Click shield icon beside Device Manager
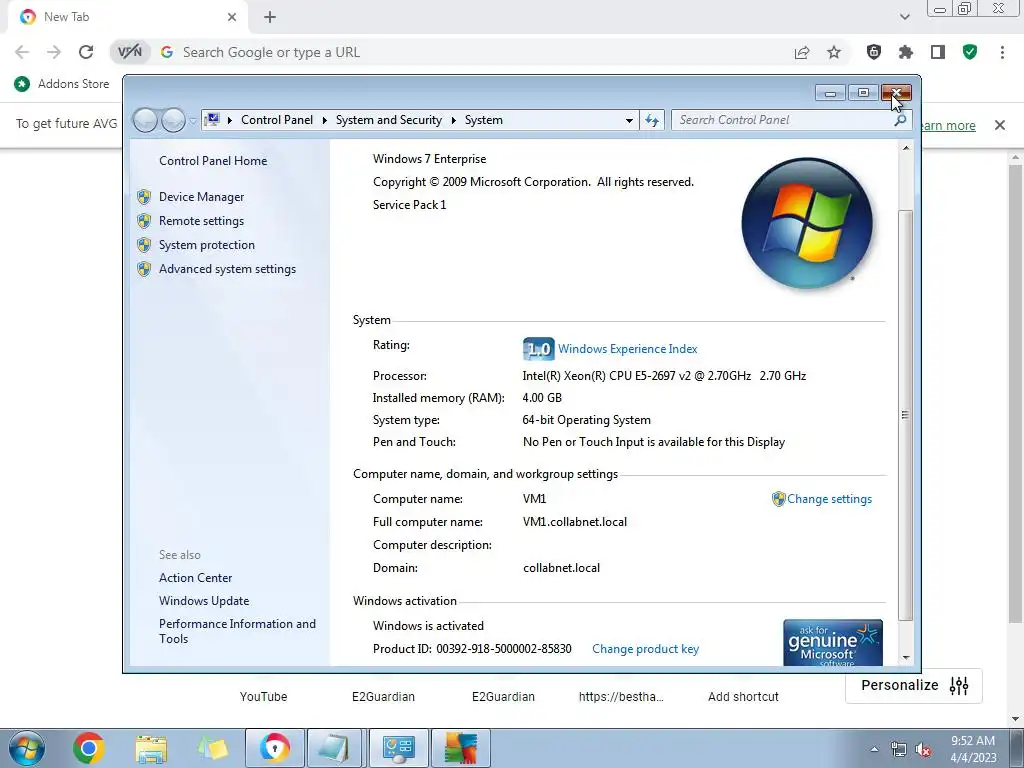This screenshot has height=768, width=1024. 144,197
